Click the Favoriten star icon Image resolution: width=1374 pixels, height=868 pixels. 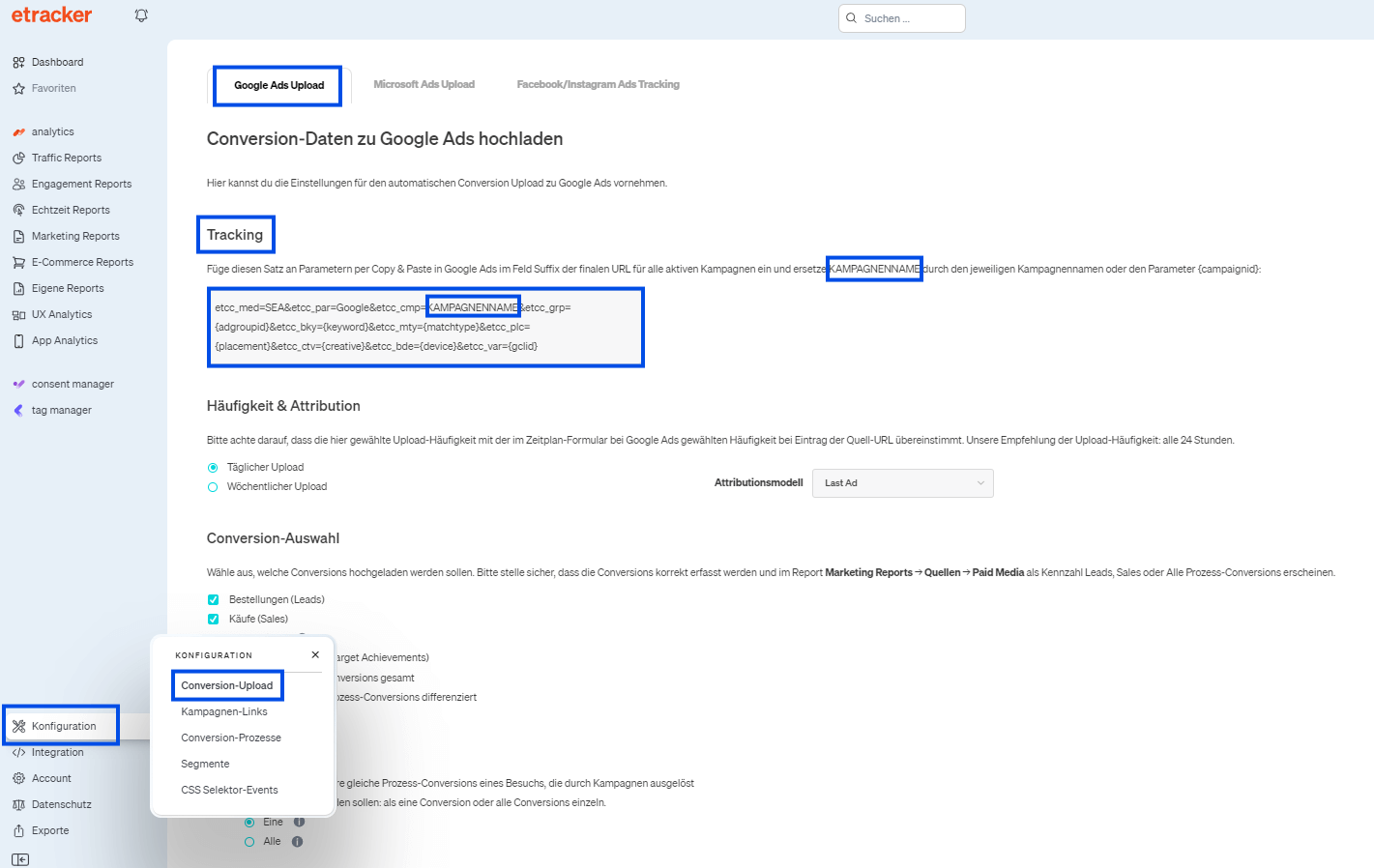click(18, 88)
